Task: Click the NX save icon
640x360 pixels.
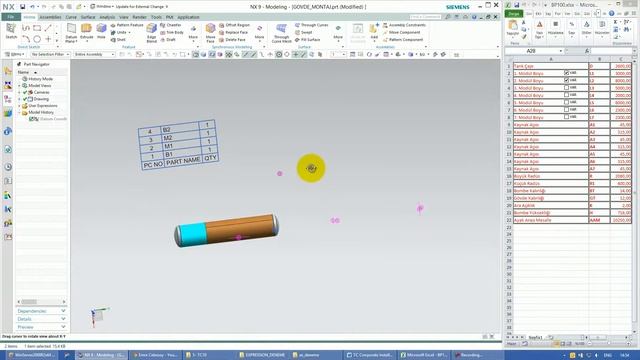Action: (22, 7)
